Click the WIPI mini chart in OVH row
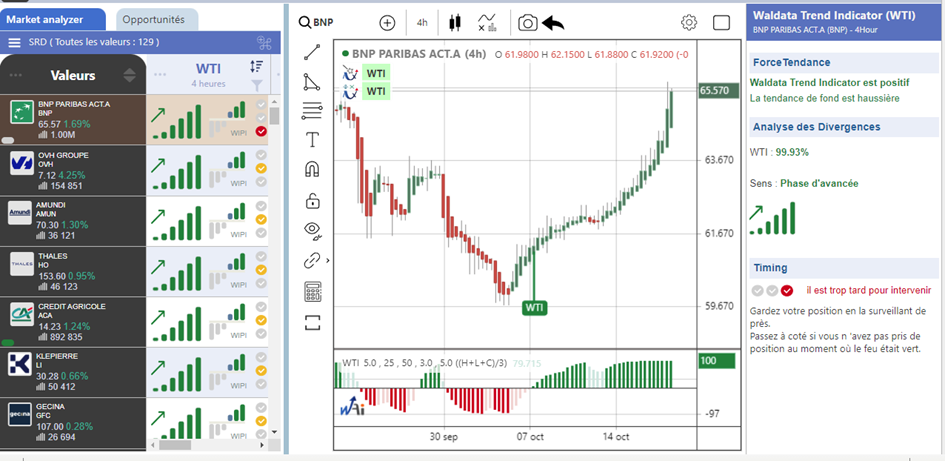Screen dimensions: 945x461 [229, 171]
